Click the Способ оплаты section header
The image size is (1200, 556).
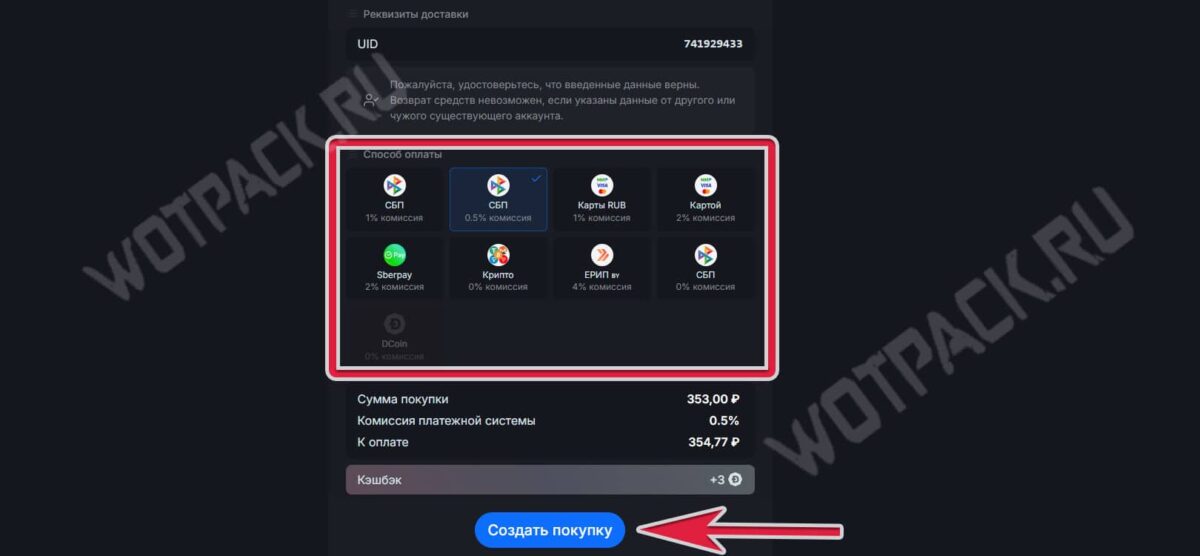pos(402,154)
